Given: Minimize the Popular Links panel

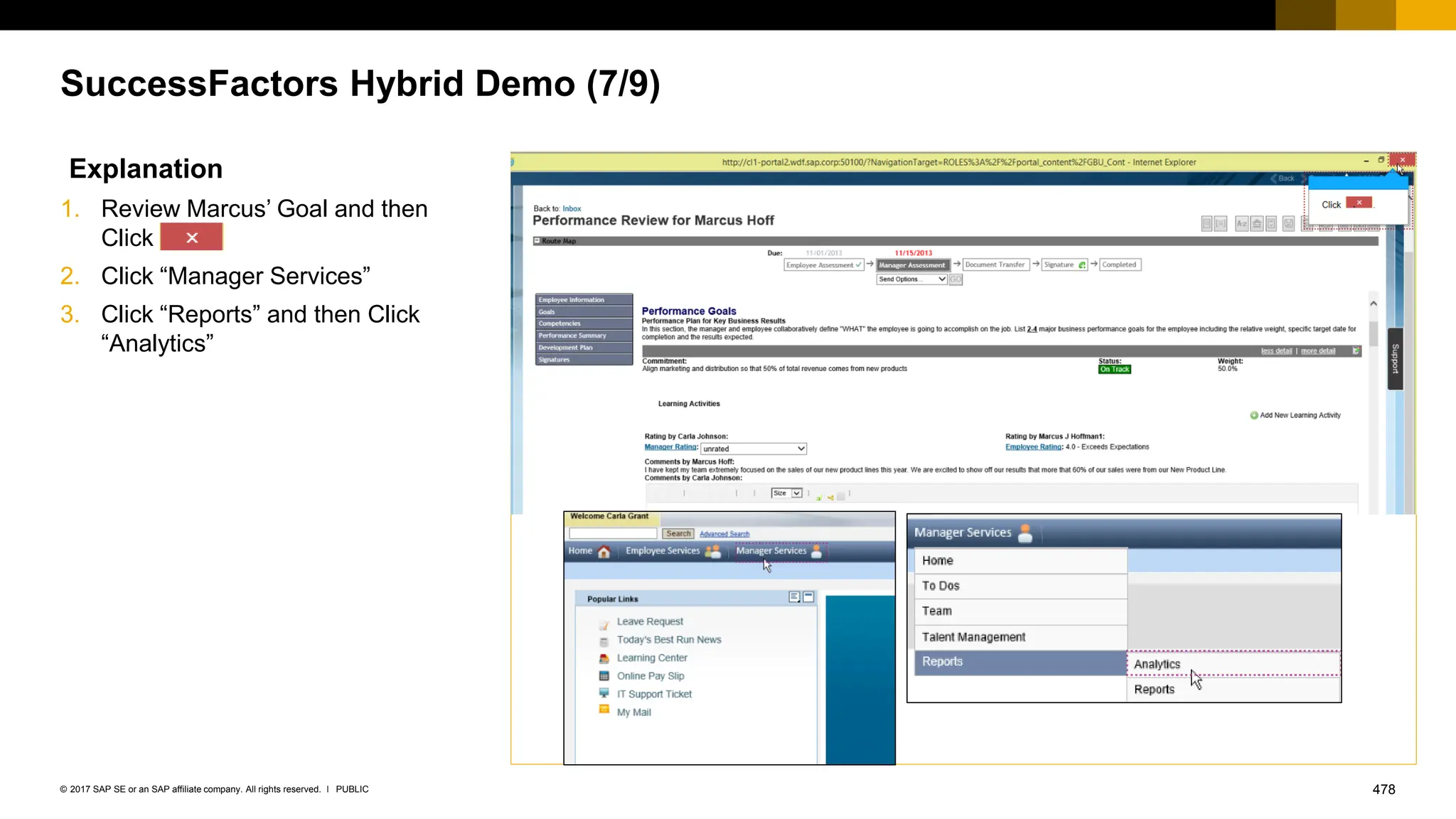Looking at the screenshot, I should pos(808,597).
